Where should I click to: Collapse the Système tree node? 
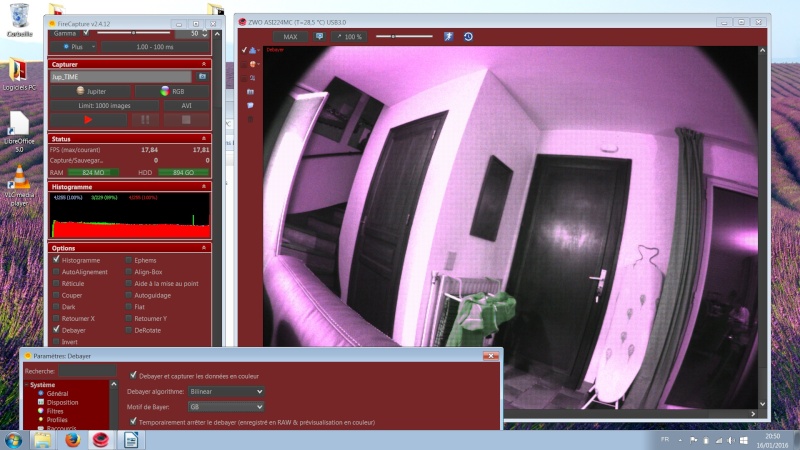tap(27, 385)
